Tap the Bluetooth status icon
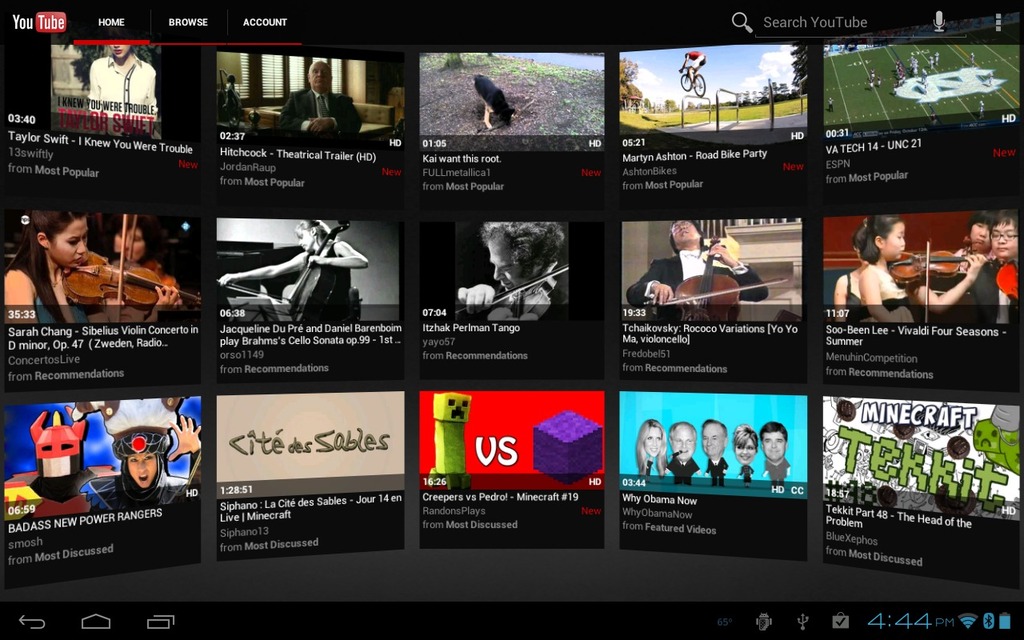 coord(988,620)
